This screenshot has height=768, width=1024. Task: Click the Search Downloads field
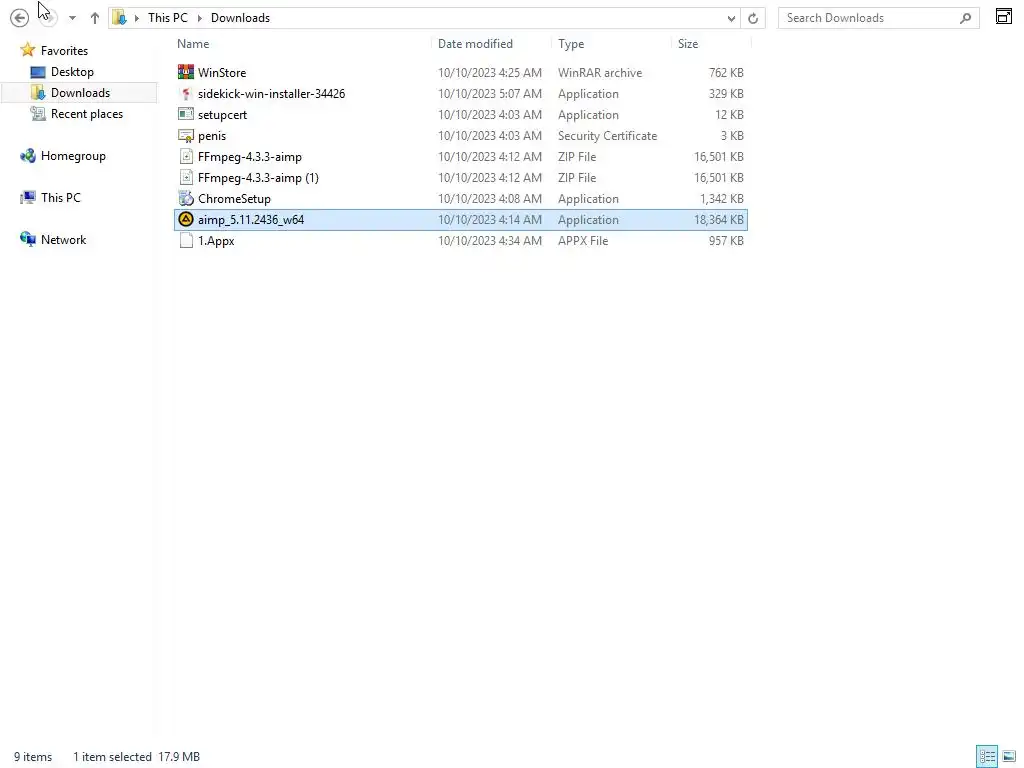[878, 18]
